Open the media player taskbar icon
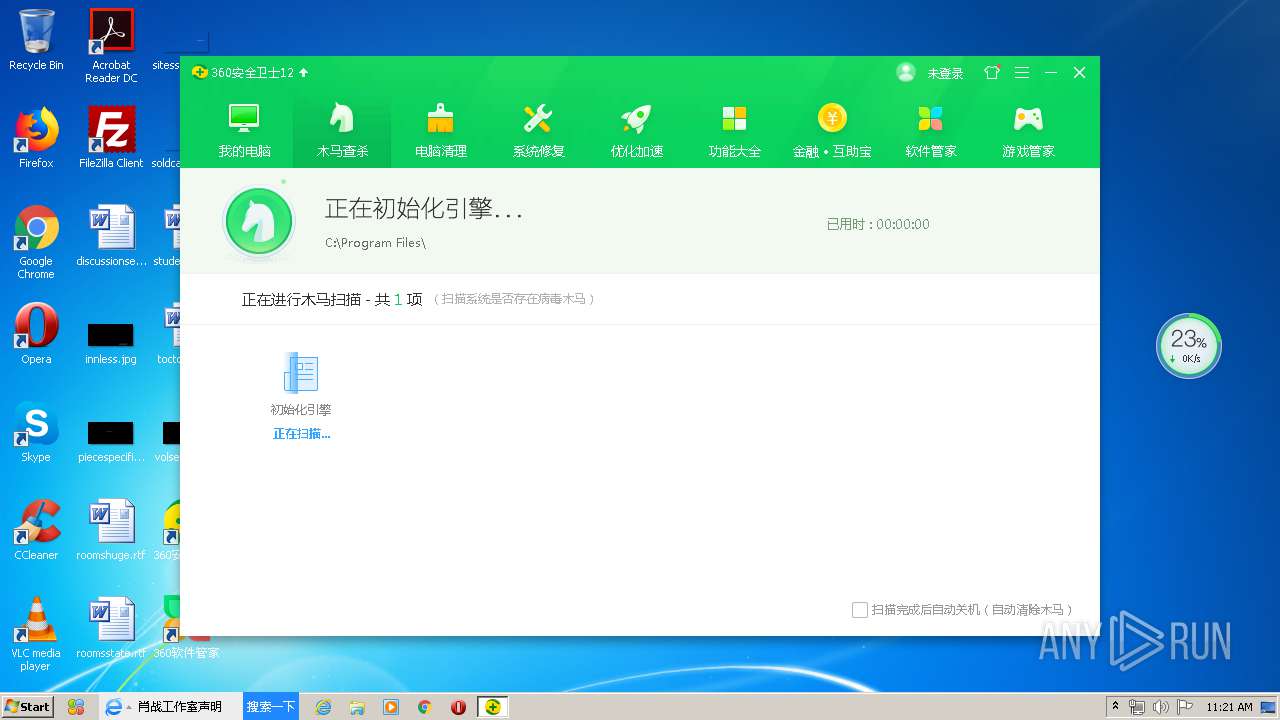This screenshot has width=1280, height=720. [390, 707]
